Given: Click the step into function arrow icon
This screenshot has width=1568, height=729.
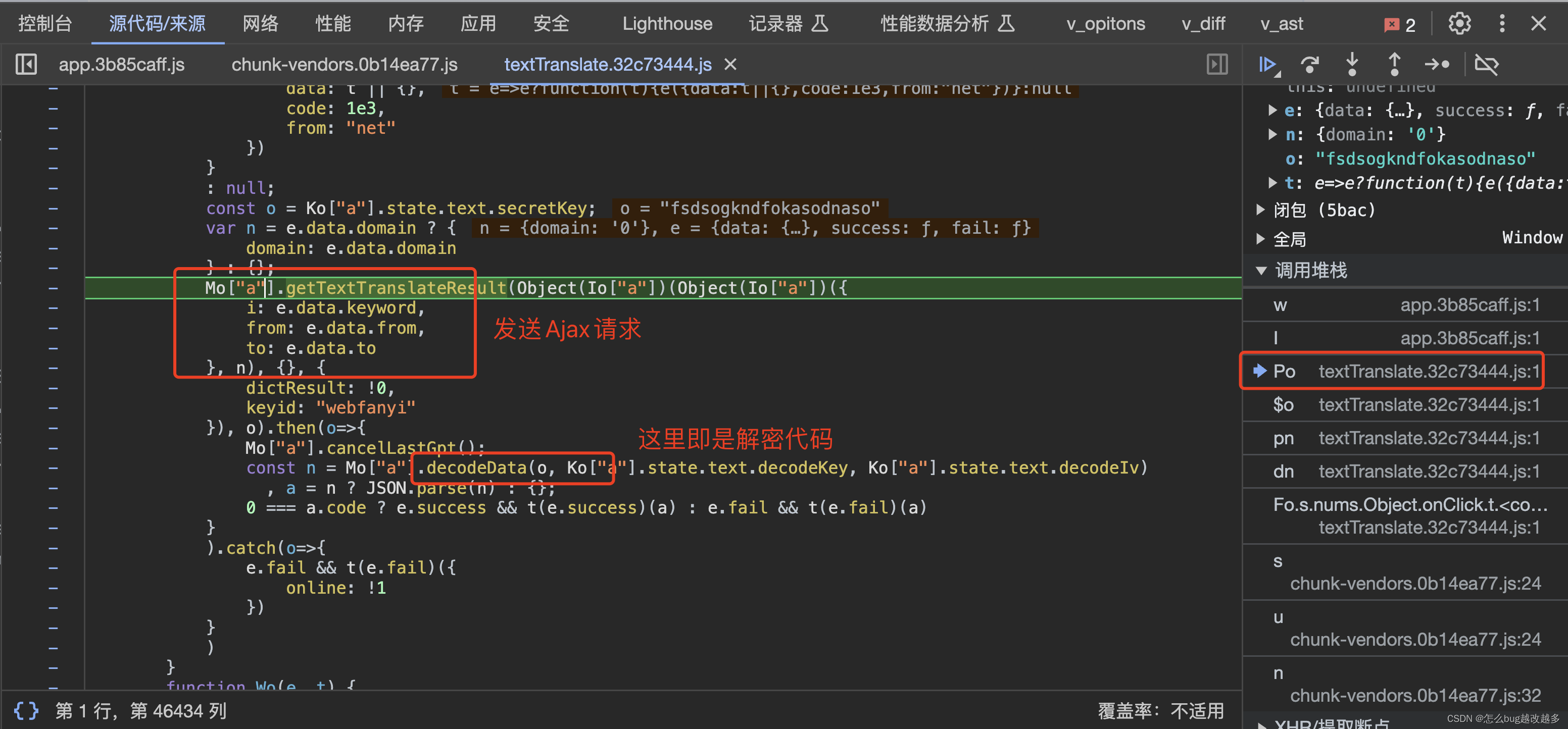Looking at the screenshot, I should [1352, 65].
